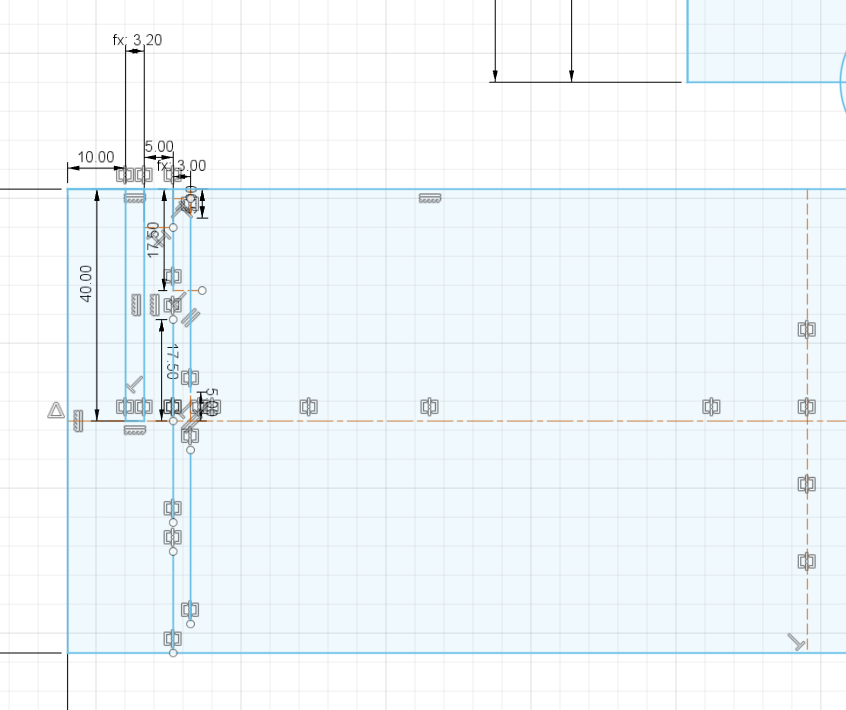
Task: Click the topmost constraint icon on vertical dashed line
Action: tap(806, 329)
